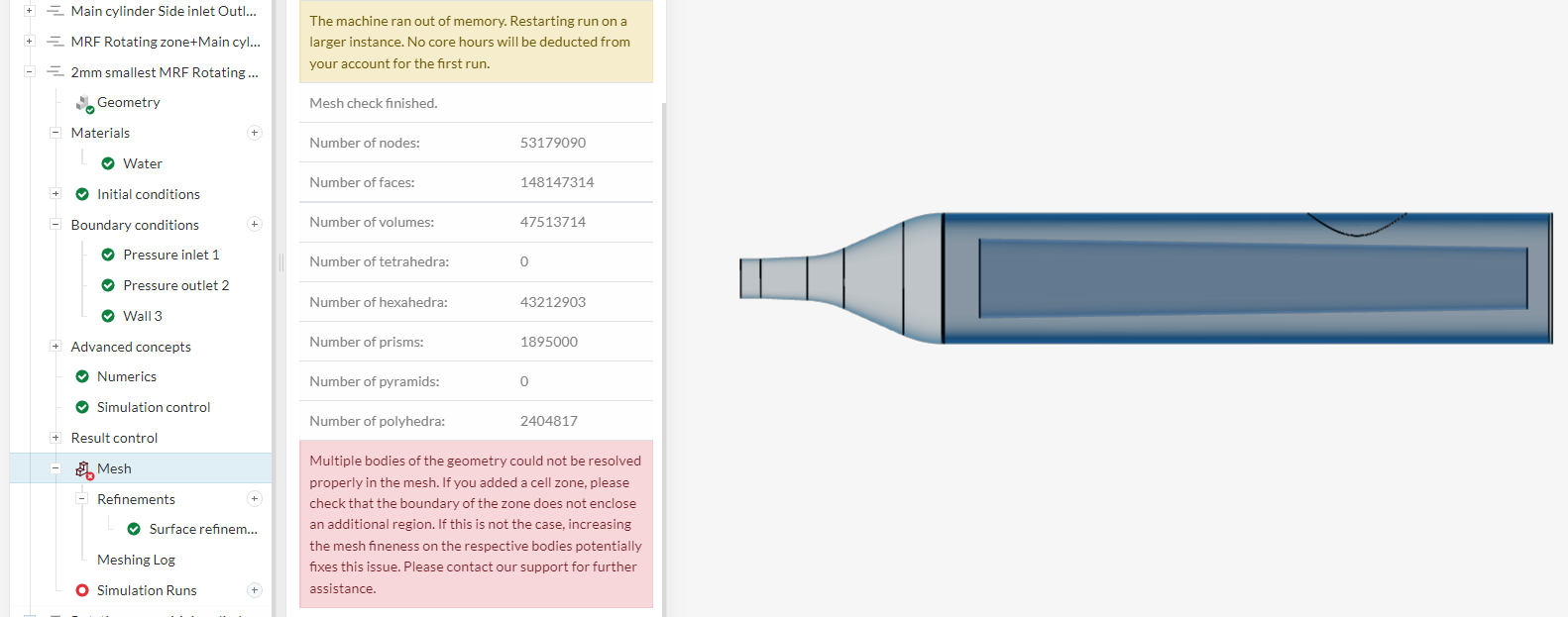Image resolution: width=1568 pixels, height=617 pixels.
Task: Expand the Initial conditions node
Action: click(56, 194)
